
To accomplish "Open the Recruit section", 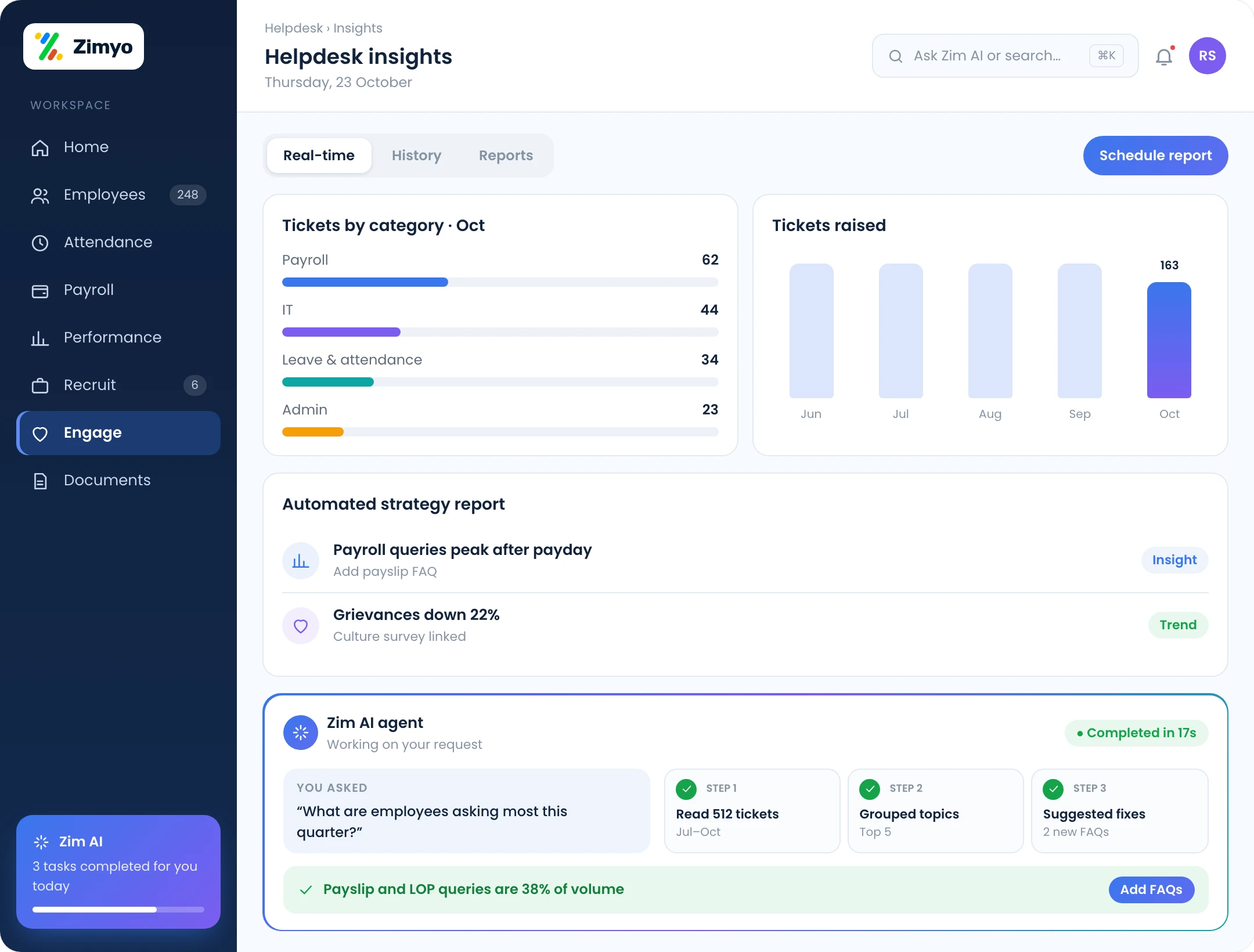I will [118, 385].
